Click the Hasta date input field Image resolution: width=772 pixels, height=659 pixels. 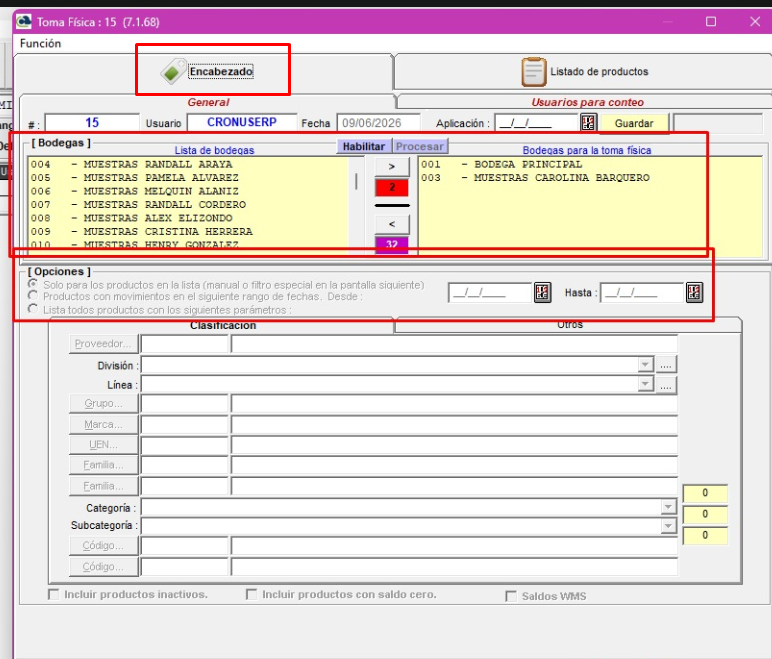(x=642, y=293)
